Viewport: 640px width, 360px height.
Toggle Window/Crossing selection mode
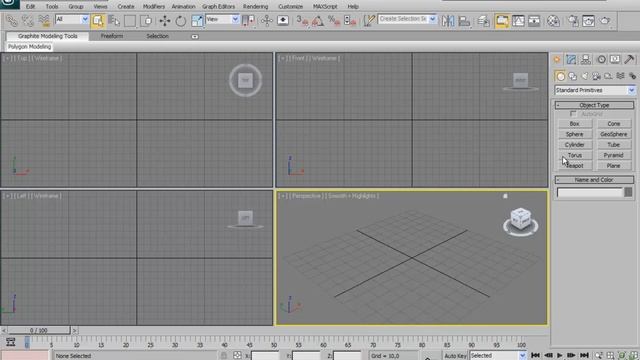[x=146, y=21]
